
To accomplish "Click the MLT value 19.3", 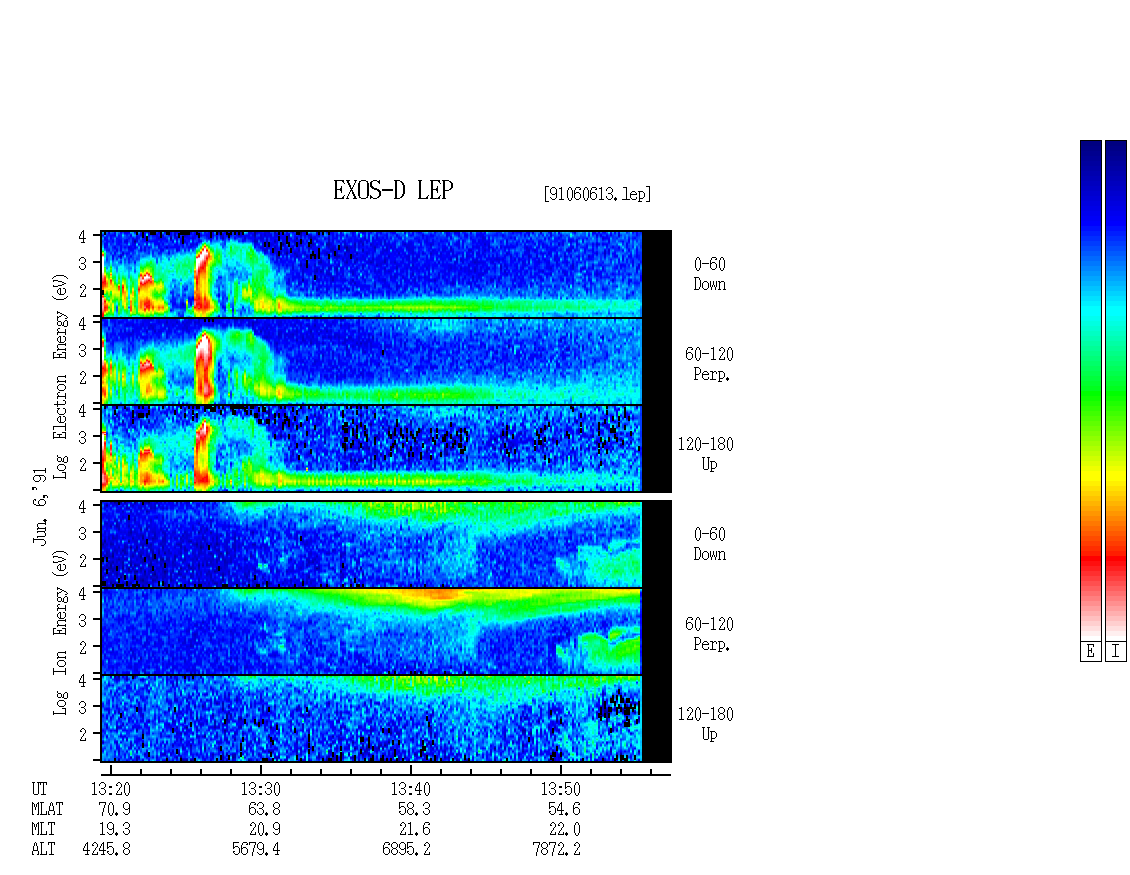I will [115, 830].
